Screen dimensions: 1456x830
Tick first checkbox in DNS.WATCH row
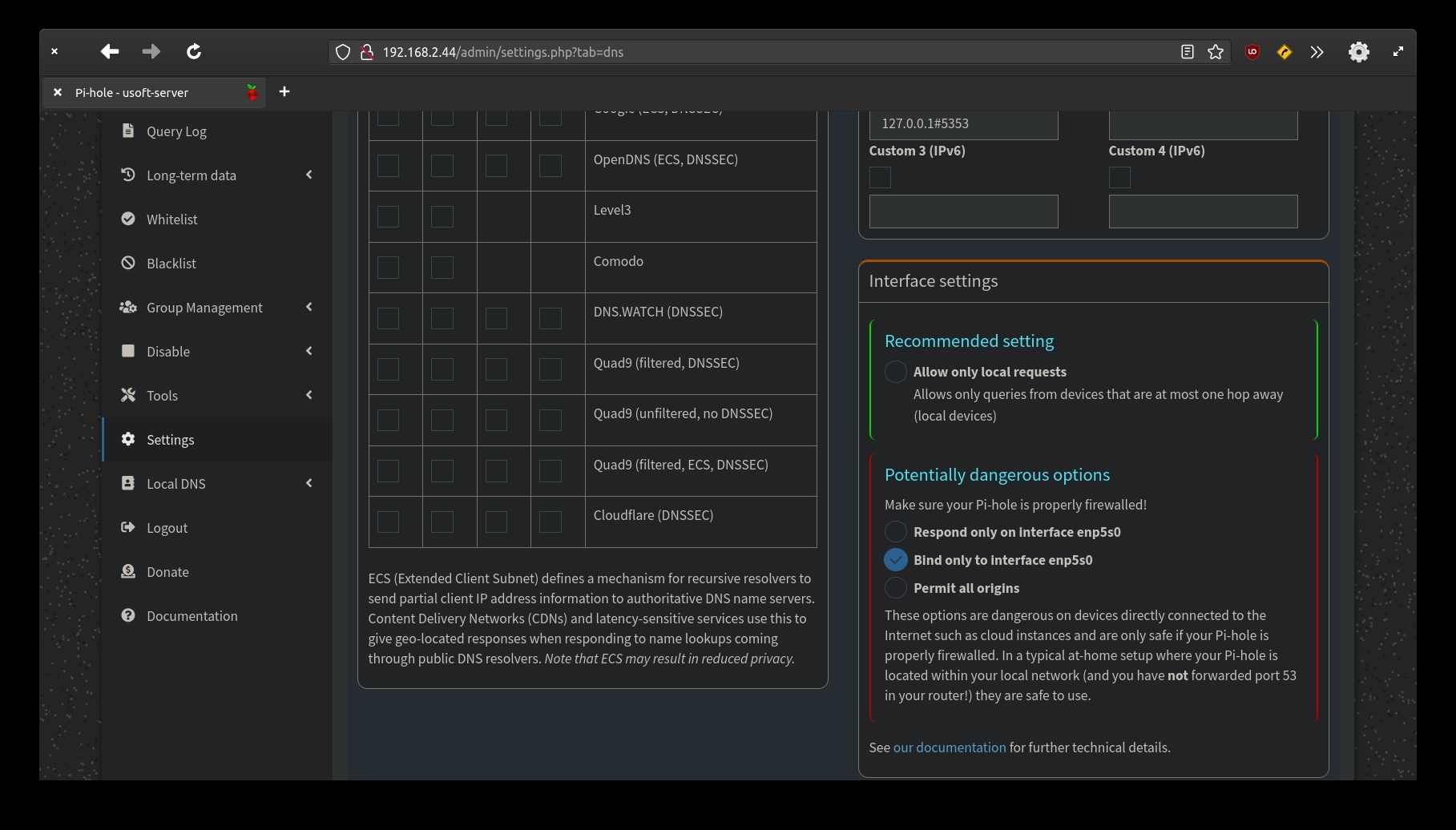point(388,318)
